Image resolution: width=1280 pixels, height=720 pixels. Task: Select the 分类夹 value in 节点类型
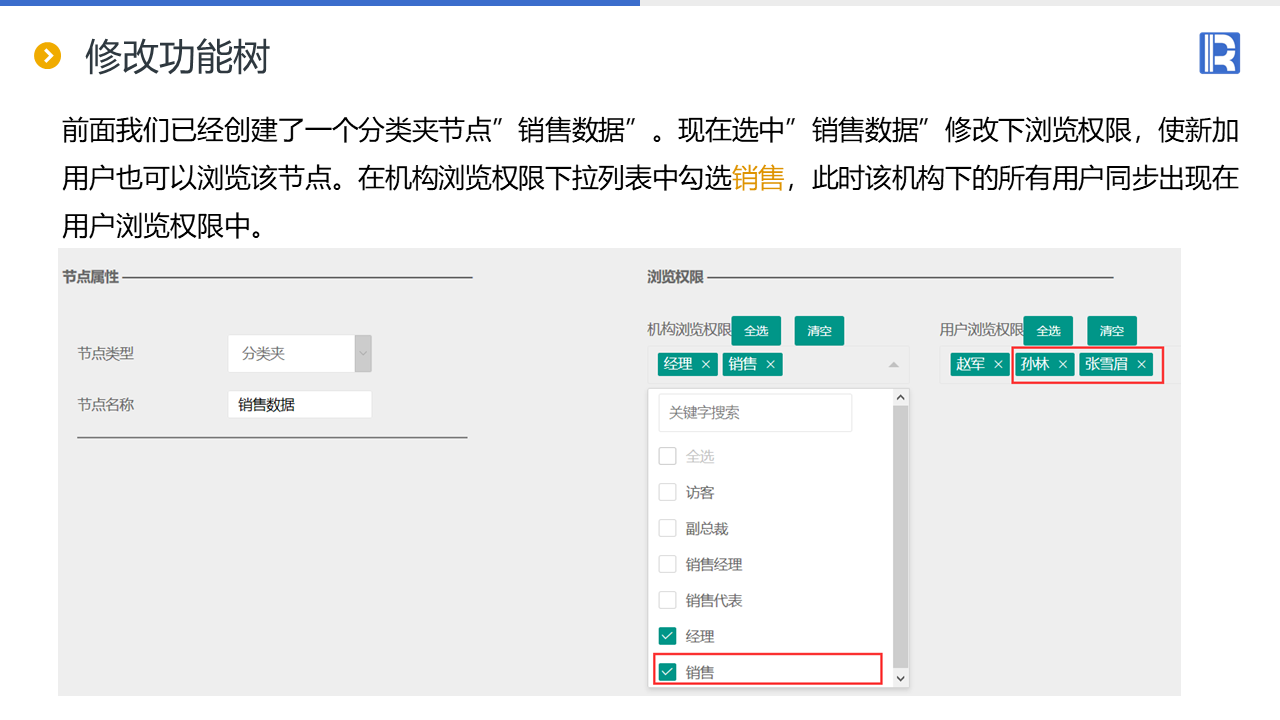click(263, 353)
